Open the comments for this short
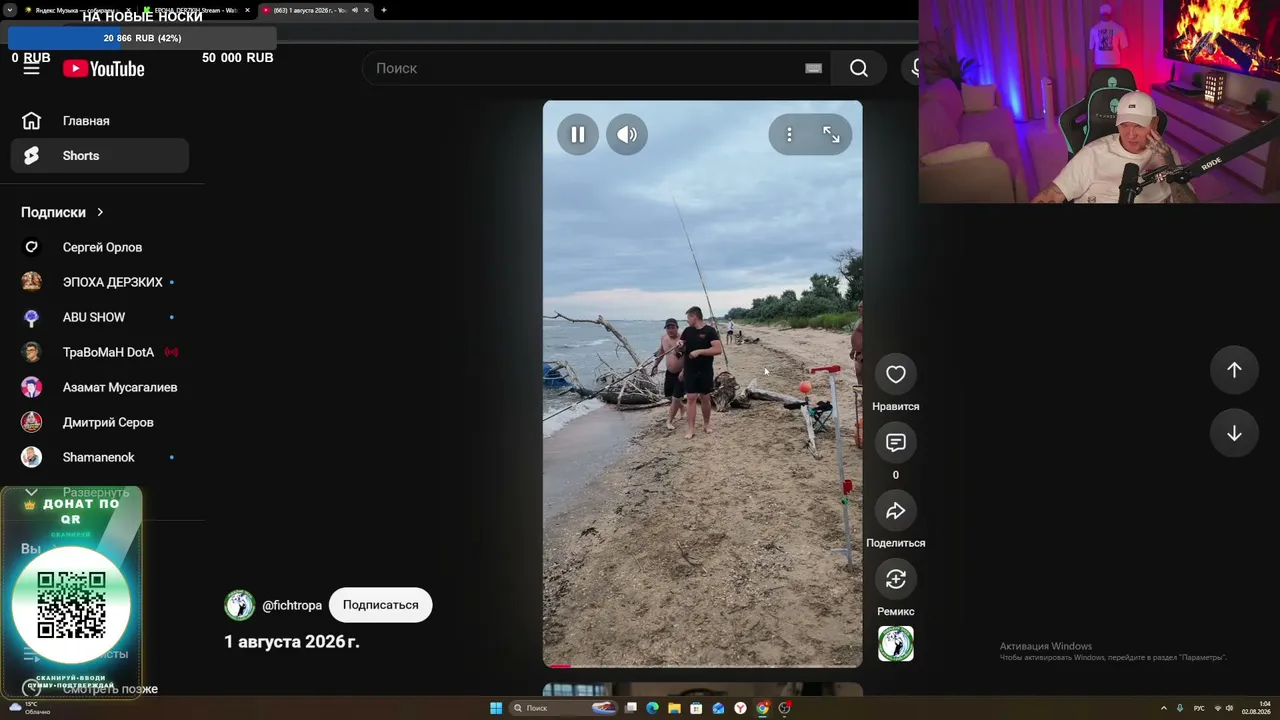Image resolution: width=1280 pixels, height=720 pixels. coord(895,442)
